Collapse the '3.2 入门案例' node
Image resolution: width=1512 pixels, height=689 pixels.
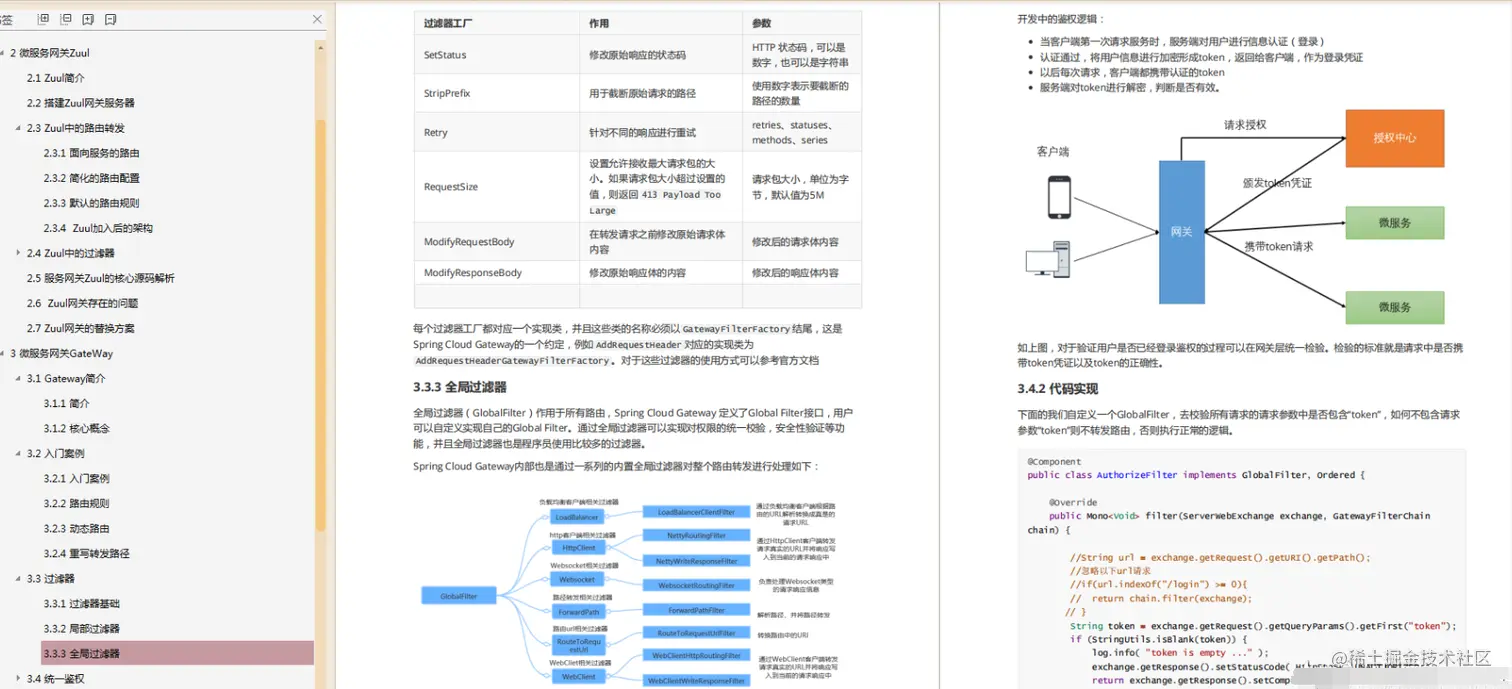pyautogui.click(x=19, y=453)
